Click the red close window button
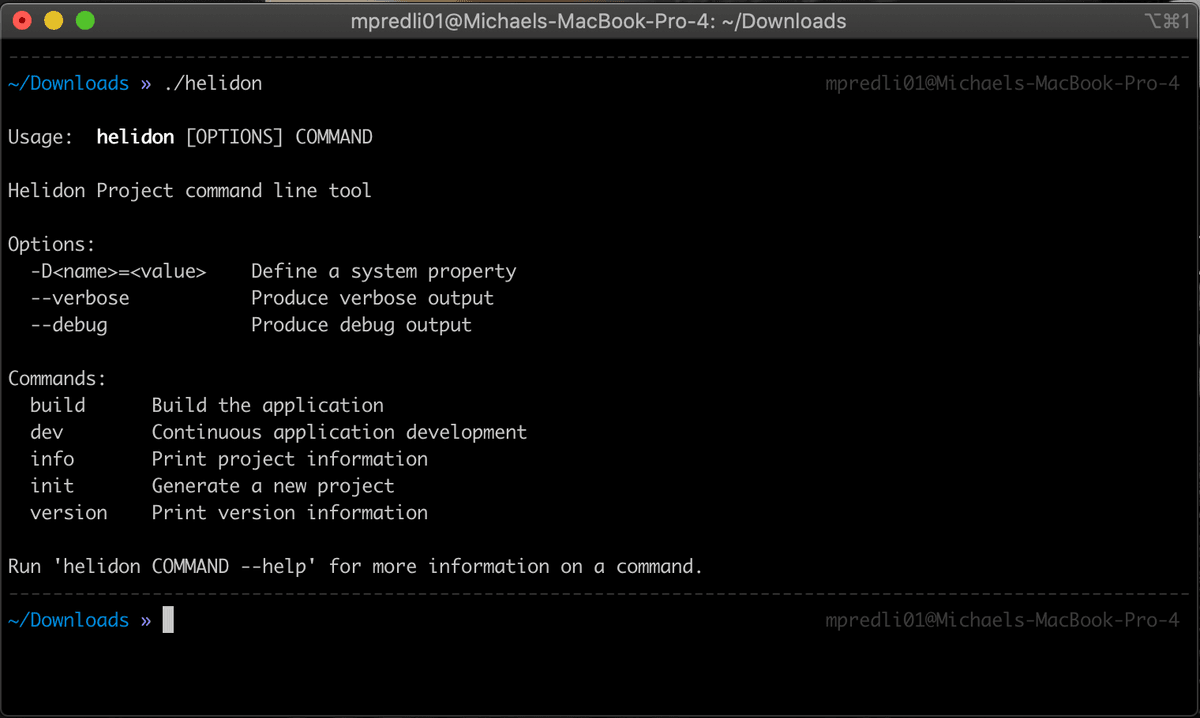 click(x=24, y=20)
